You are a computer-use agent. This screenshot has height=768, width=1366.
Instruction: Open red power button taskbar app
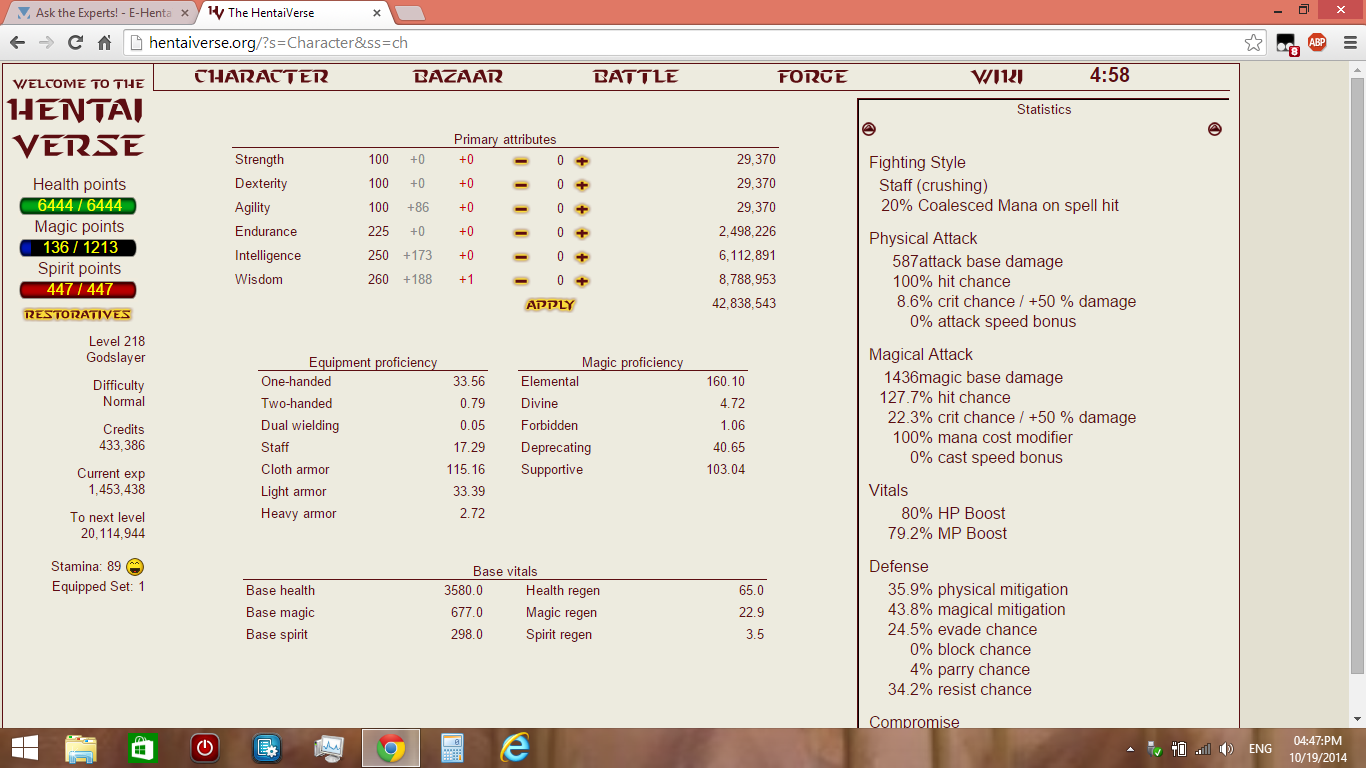pos(205,748)
